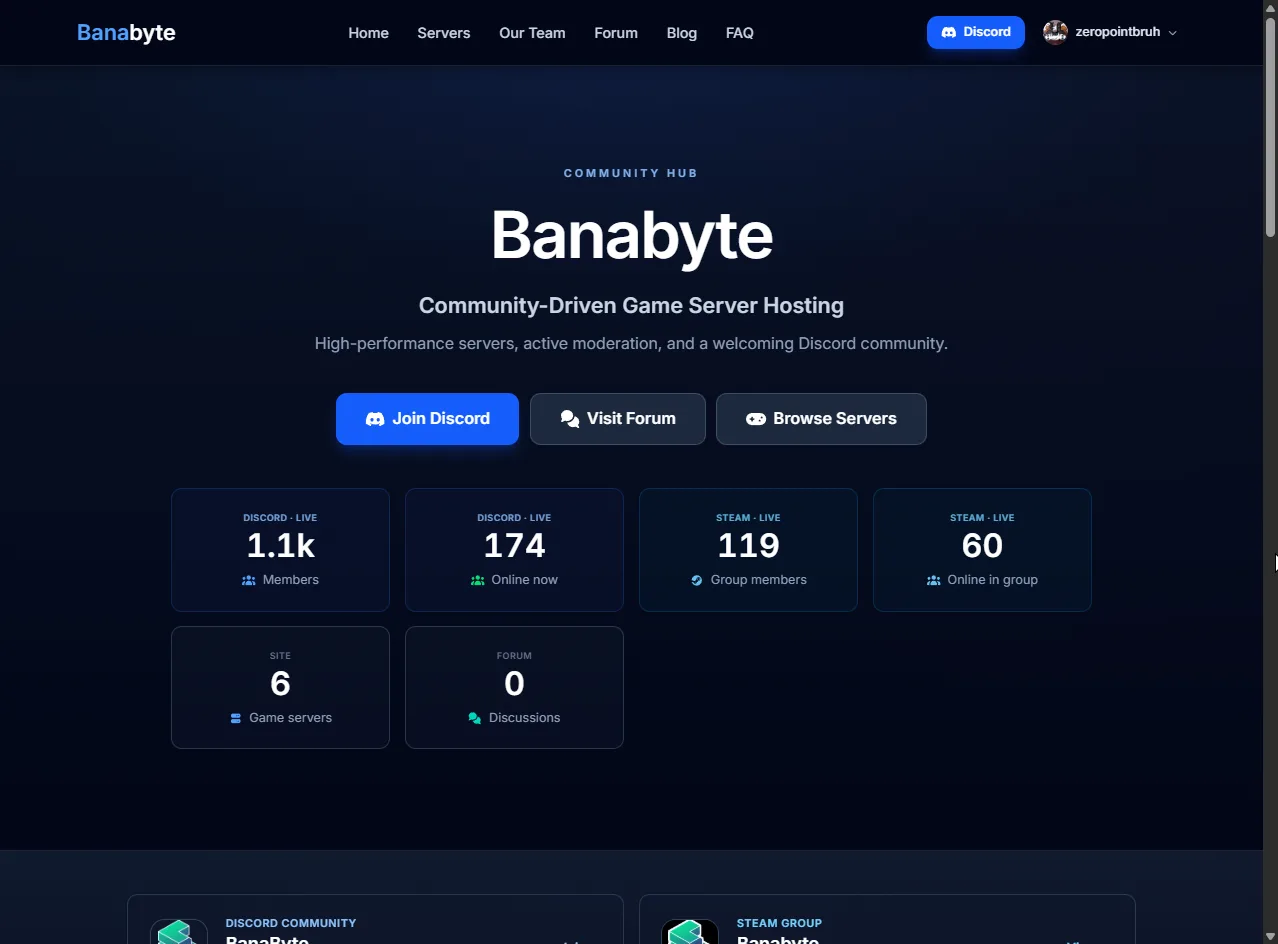Click the Steam Group card logo

[690, 932]
